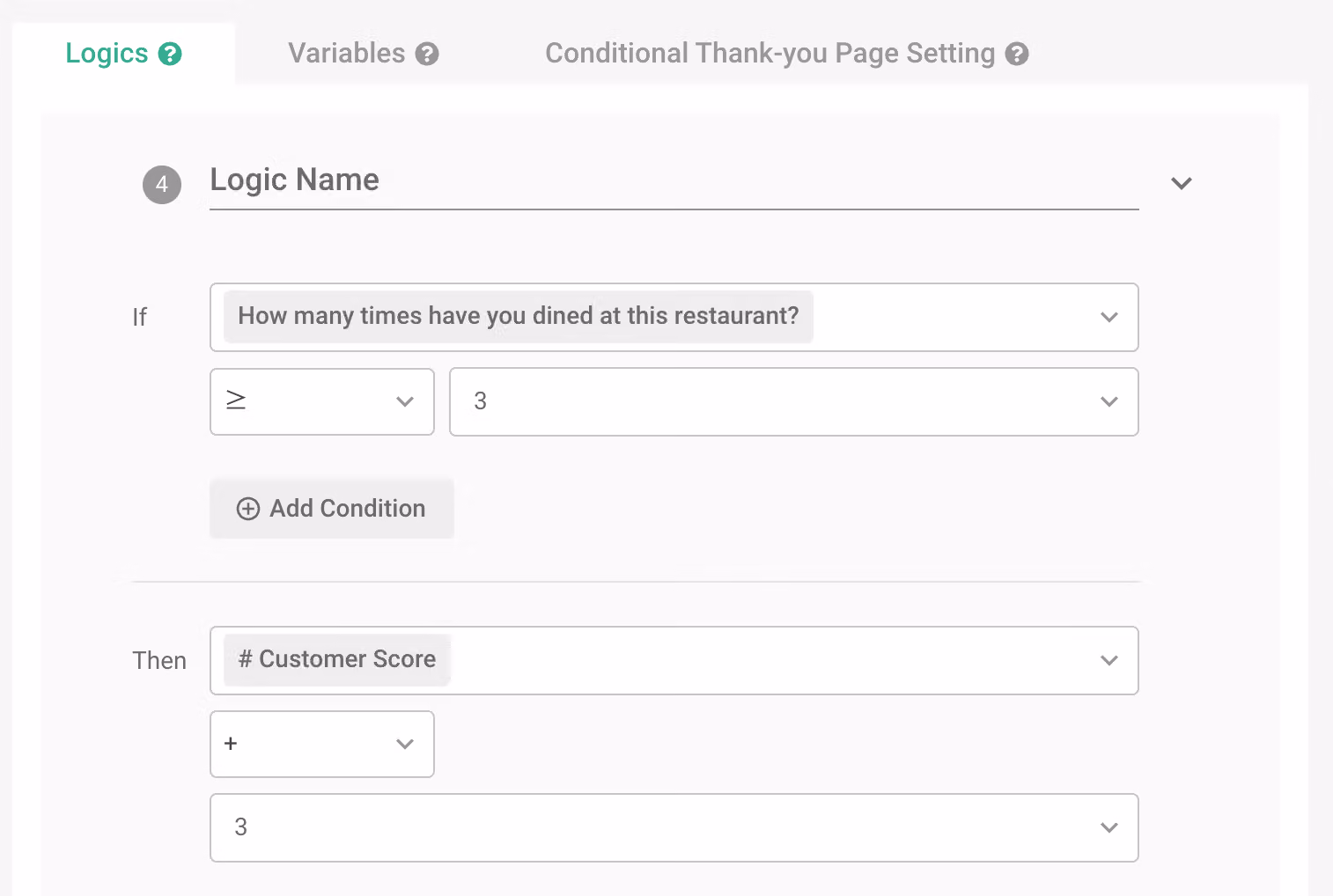This screenshot has width=1333, height=896.
Task: Click the Add Condition button
Action: [332, 509]
